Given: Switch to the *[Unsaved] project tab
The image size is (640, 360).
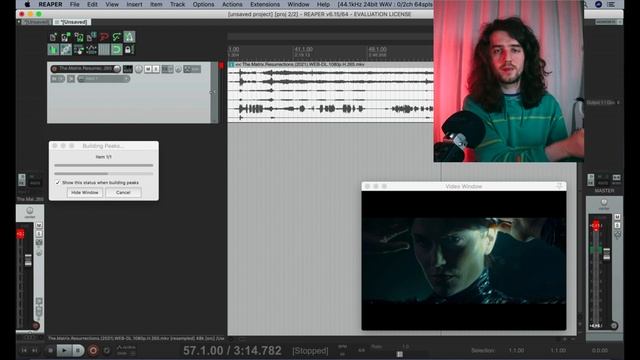Looking at the screenshot, I should click(71, 22).
